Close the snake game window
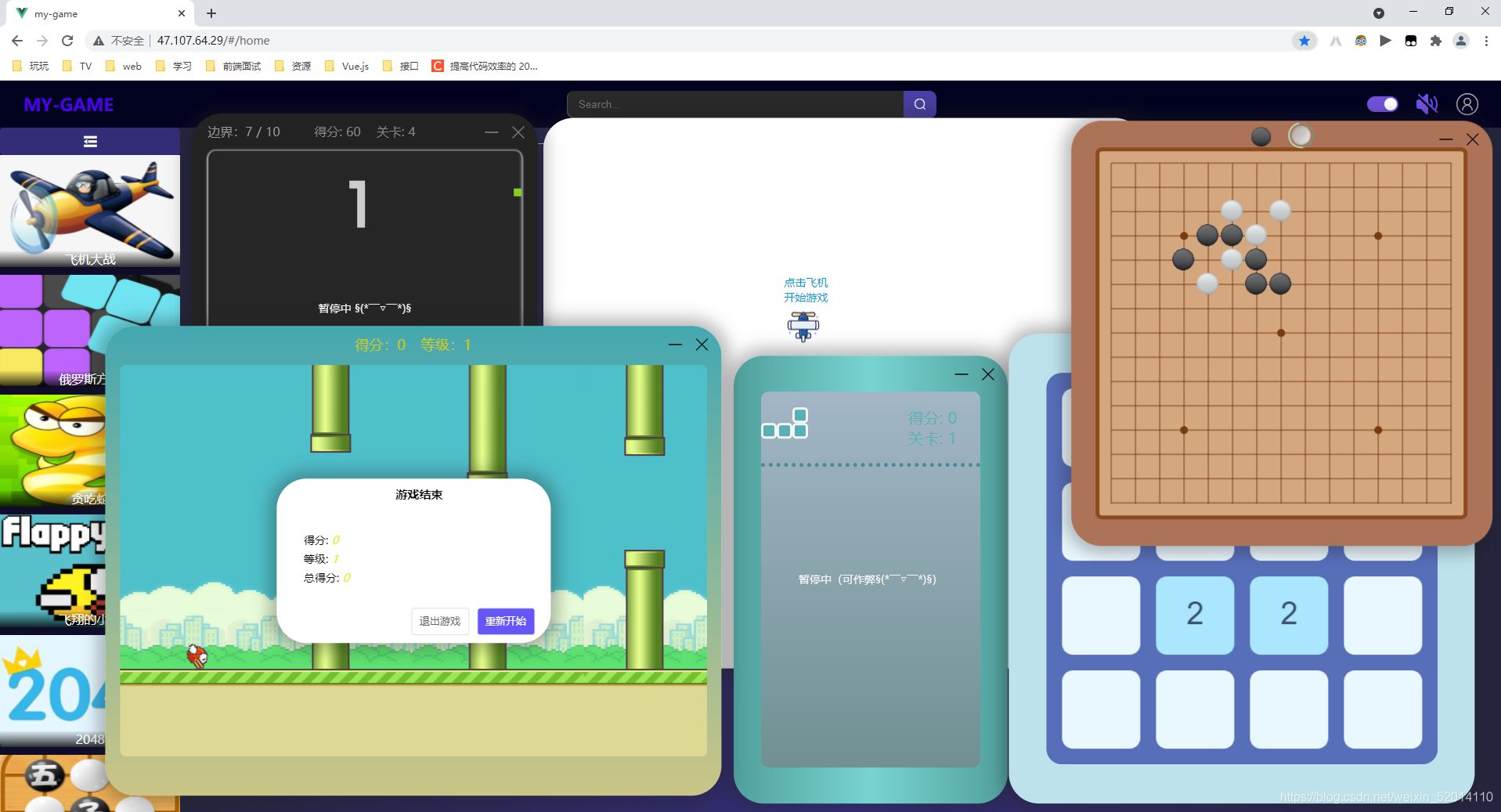Image resolution: width=1501 pixels, height=812 pixels. [x=518, y=132]
